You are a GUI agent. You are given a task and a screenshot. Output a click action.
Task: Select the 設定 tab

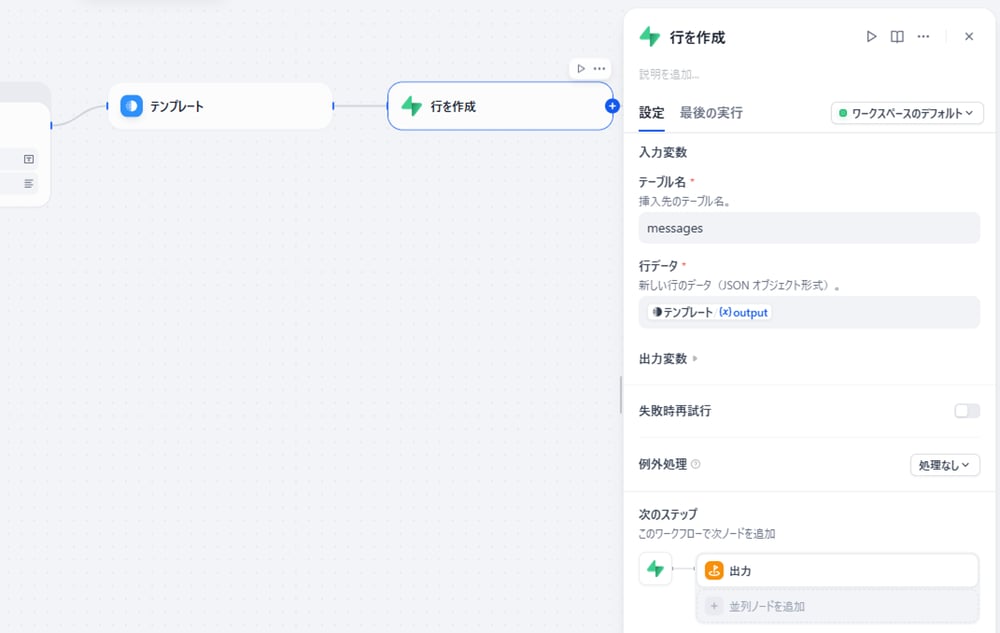coord(651,113)
